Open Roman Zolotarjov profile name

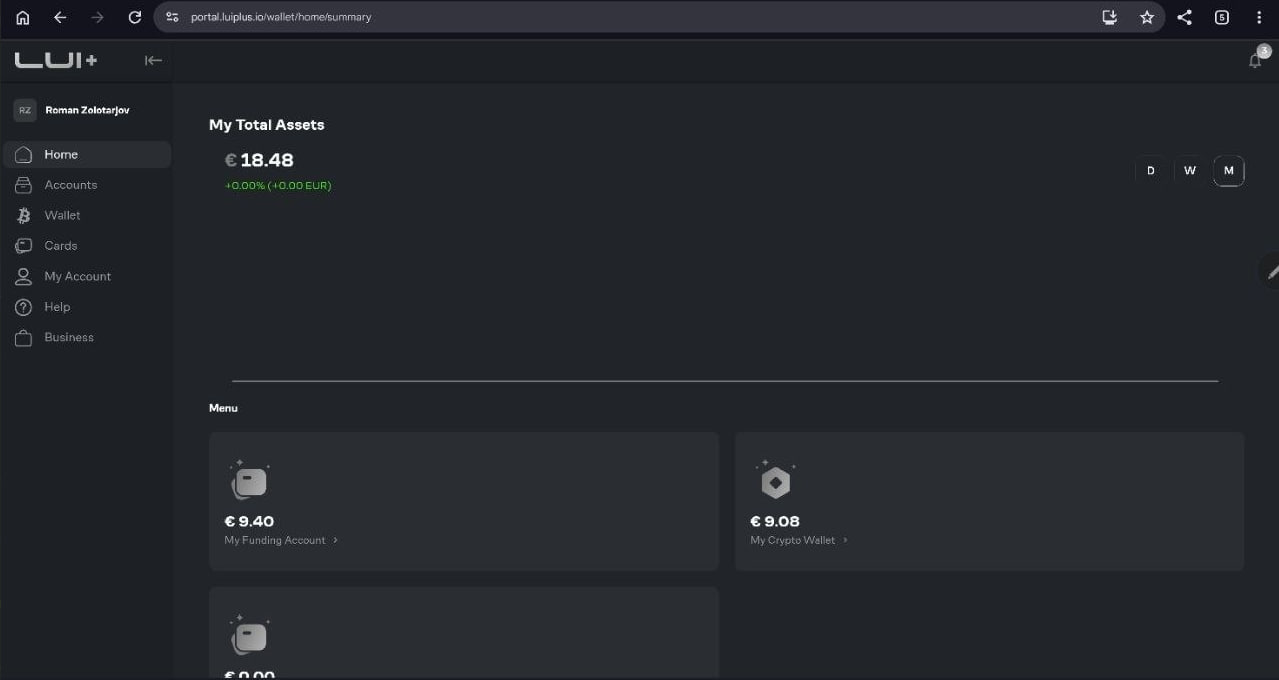click(87, 110)
